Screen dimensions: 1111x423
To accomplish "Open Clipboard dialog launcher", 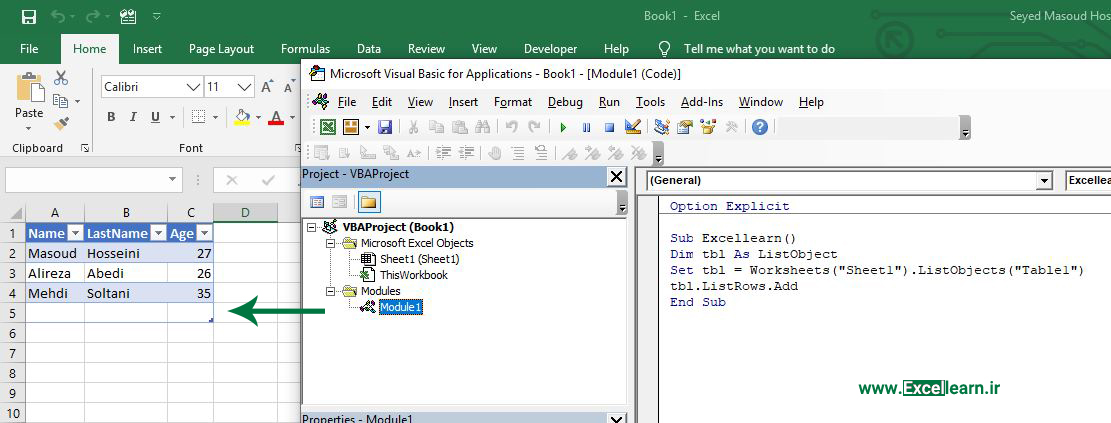I will coord(85,148).
